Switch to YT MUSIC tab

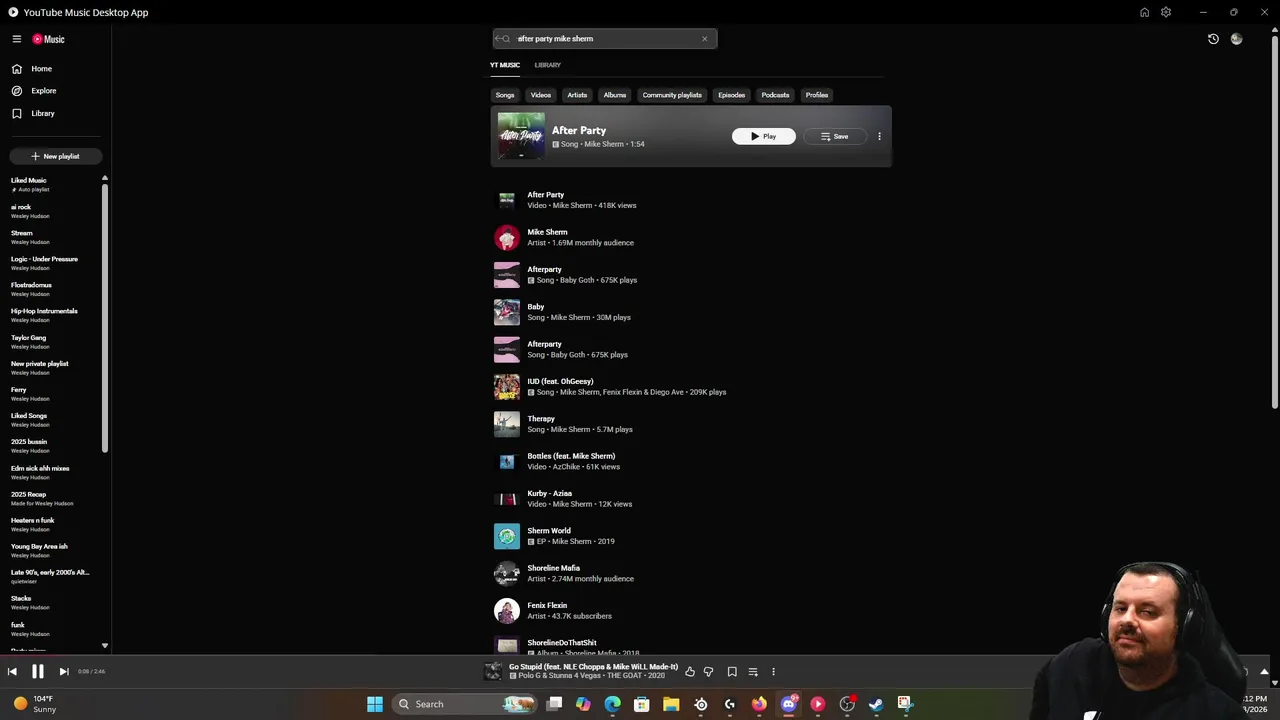coord(505,65)
